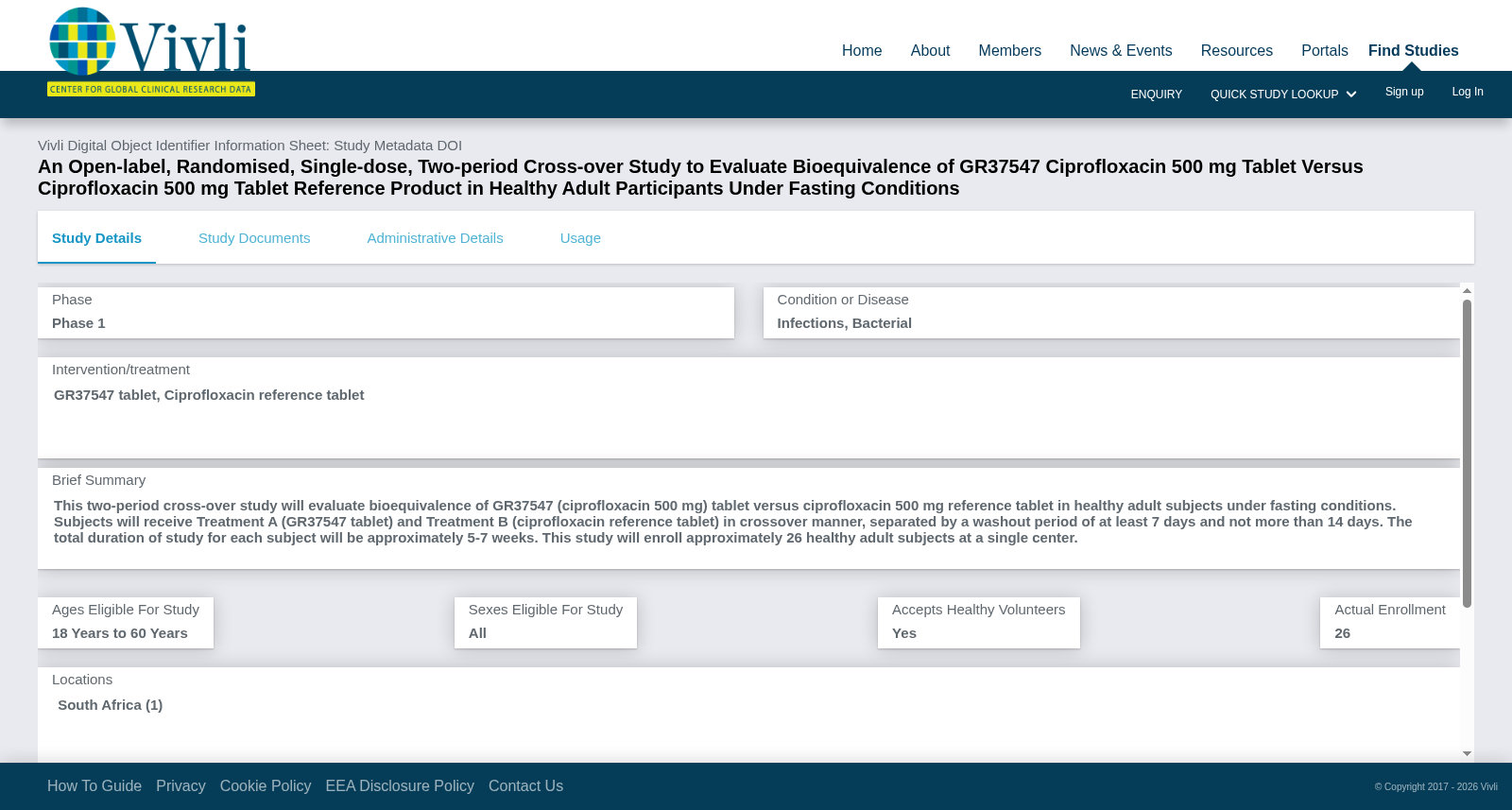Image resolution: width=1512 pixels, height=810 pixels.
Task: Click the scrollbar up arrow
Action: pos(1467,290)
